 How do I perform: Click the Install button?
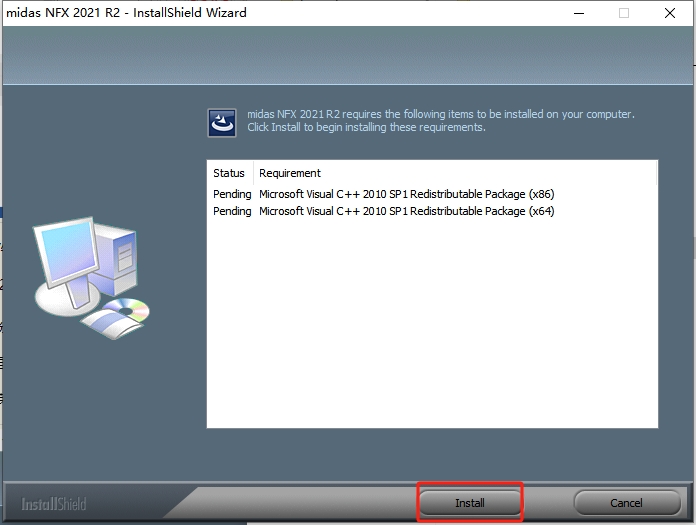click(470, 503)
